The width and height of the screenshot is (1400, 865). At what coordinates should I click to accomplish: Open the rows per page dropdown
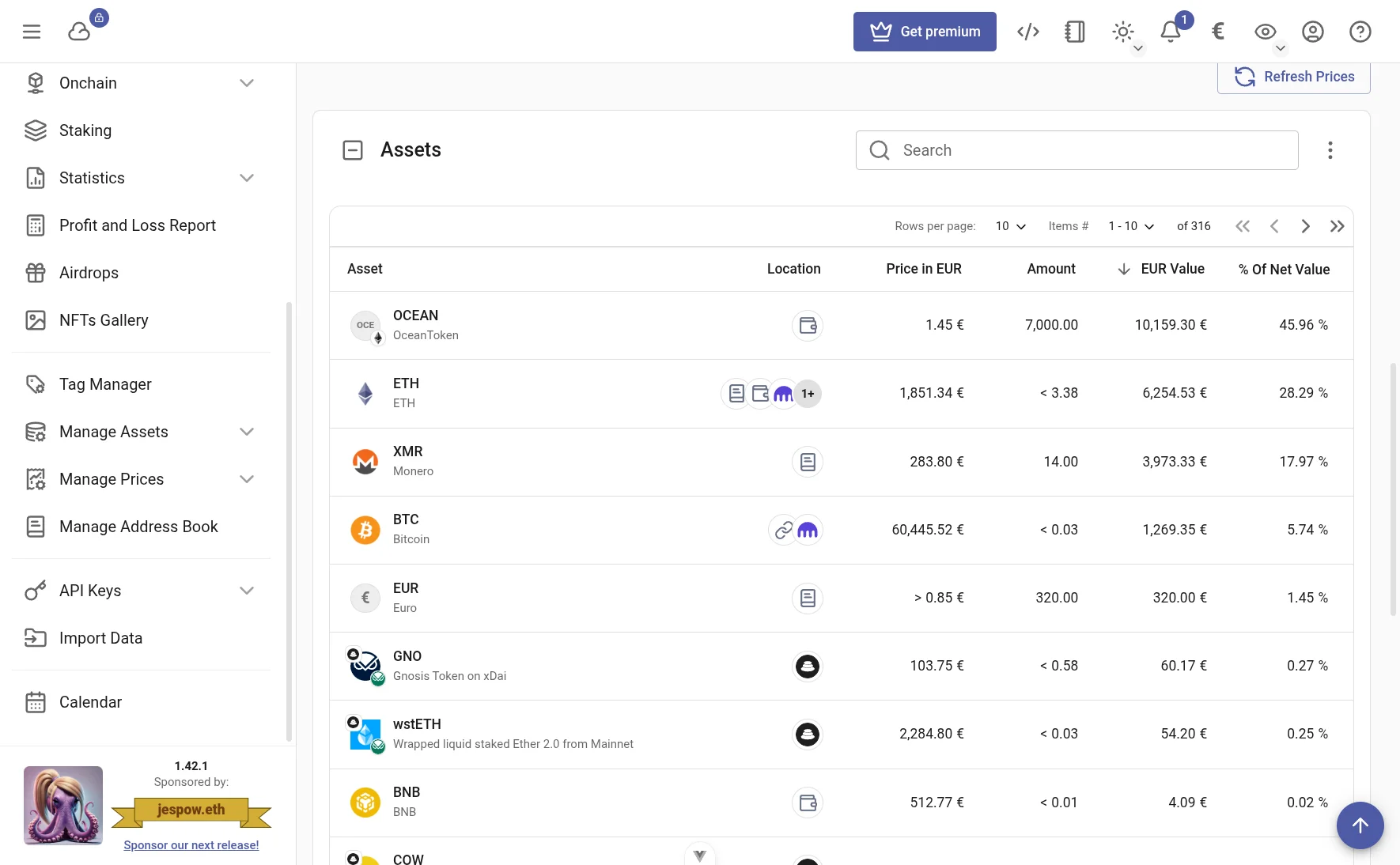pos(1010,226)
